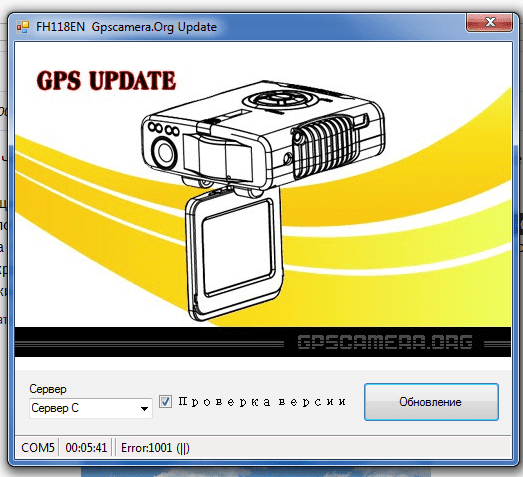523x477 pixels.
Task: Click the COM5 status bar entry
Action: coord(38,448)
